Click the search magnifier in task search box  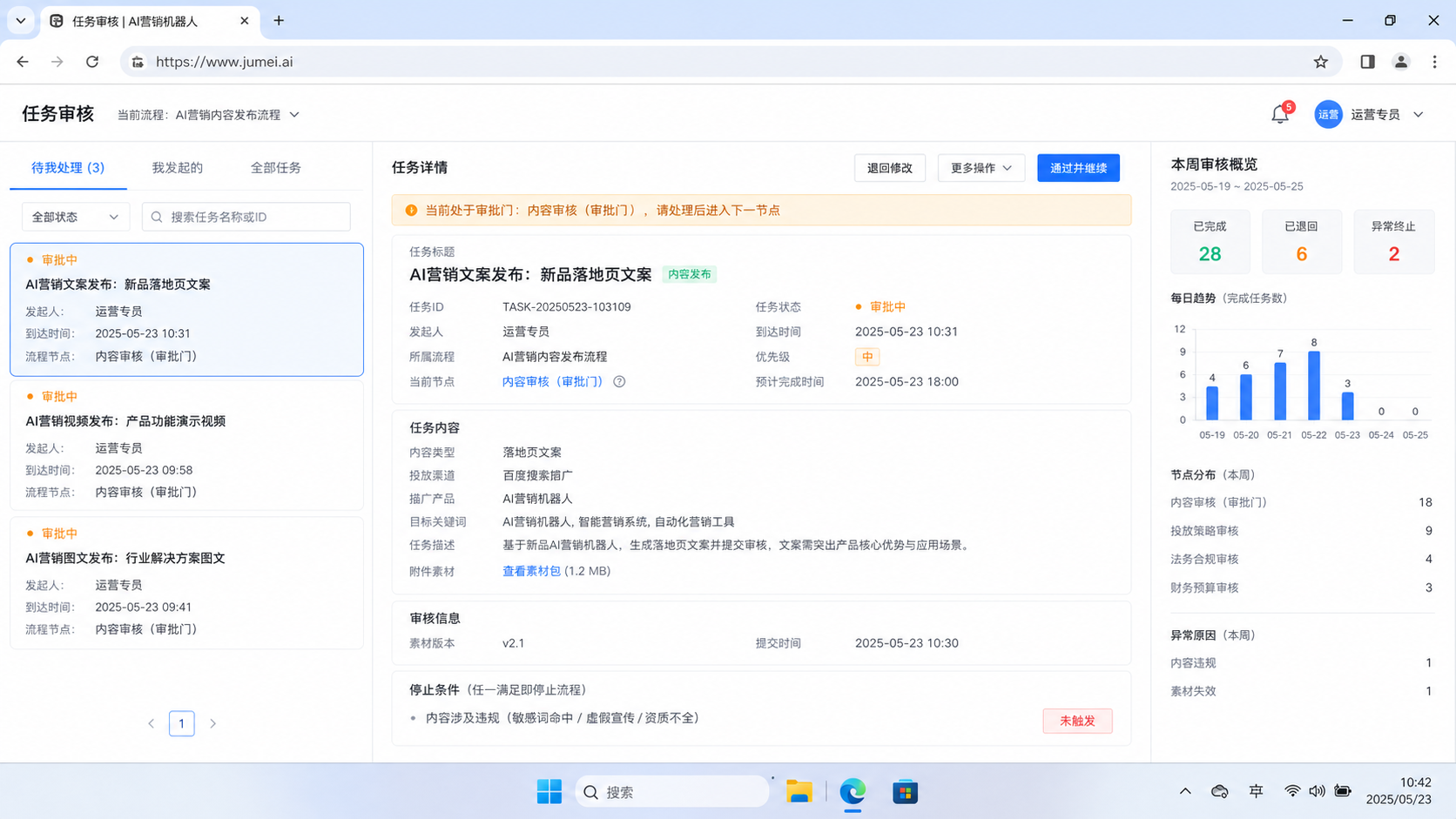click(157, 217)
